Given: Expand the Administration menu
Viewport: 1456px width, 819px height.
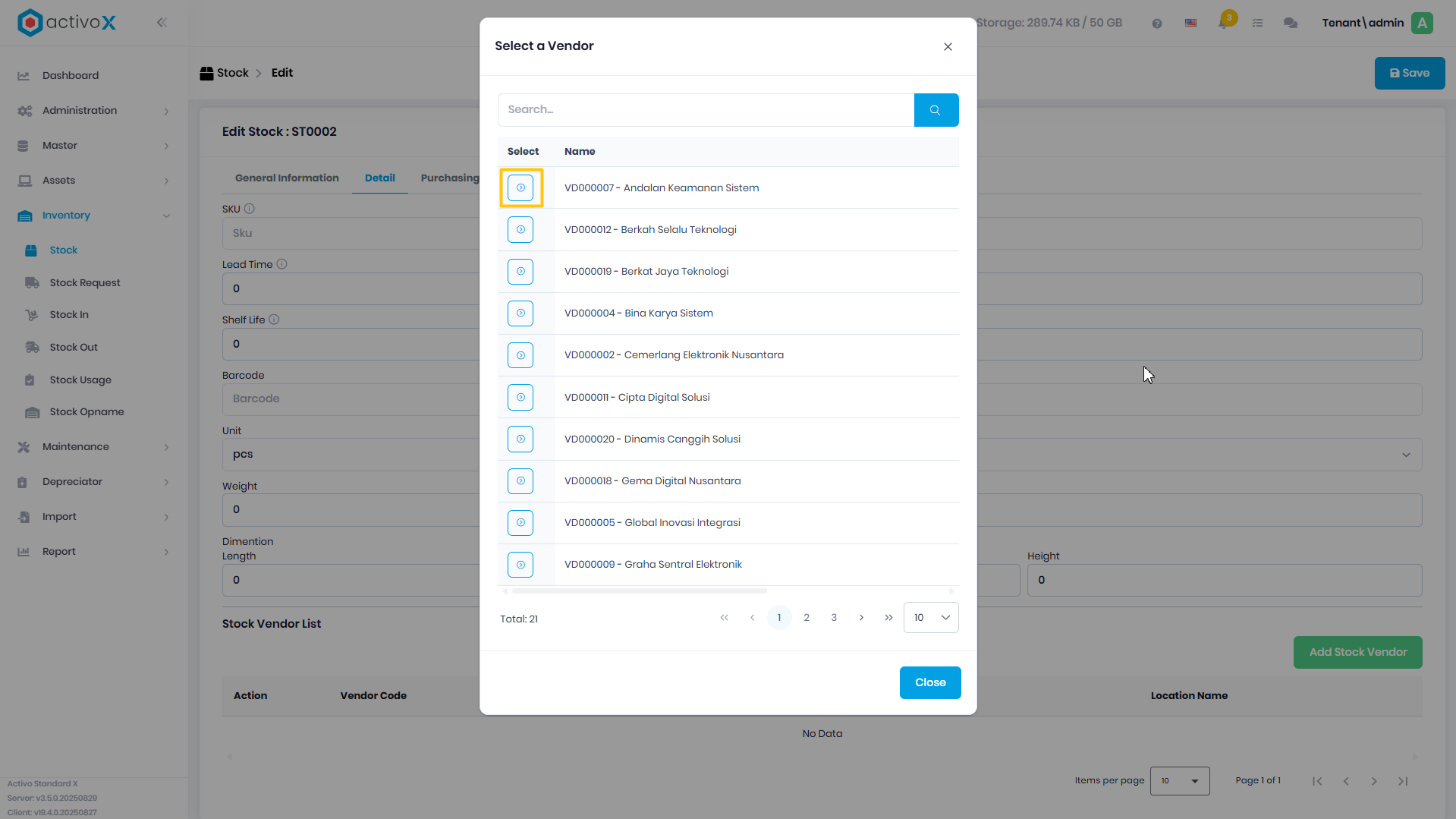Looking at the screenshot, I should coord(94,111).
